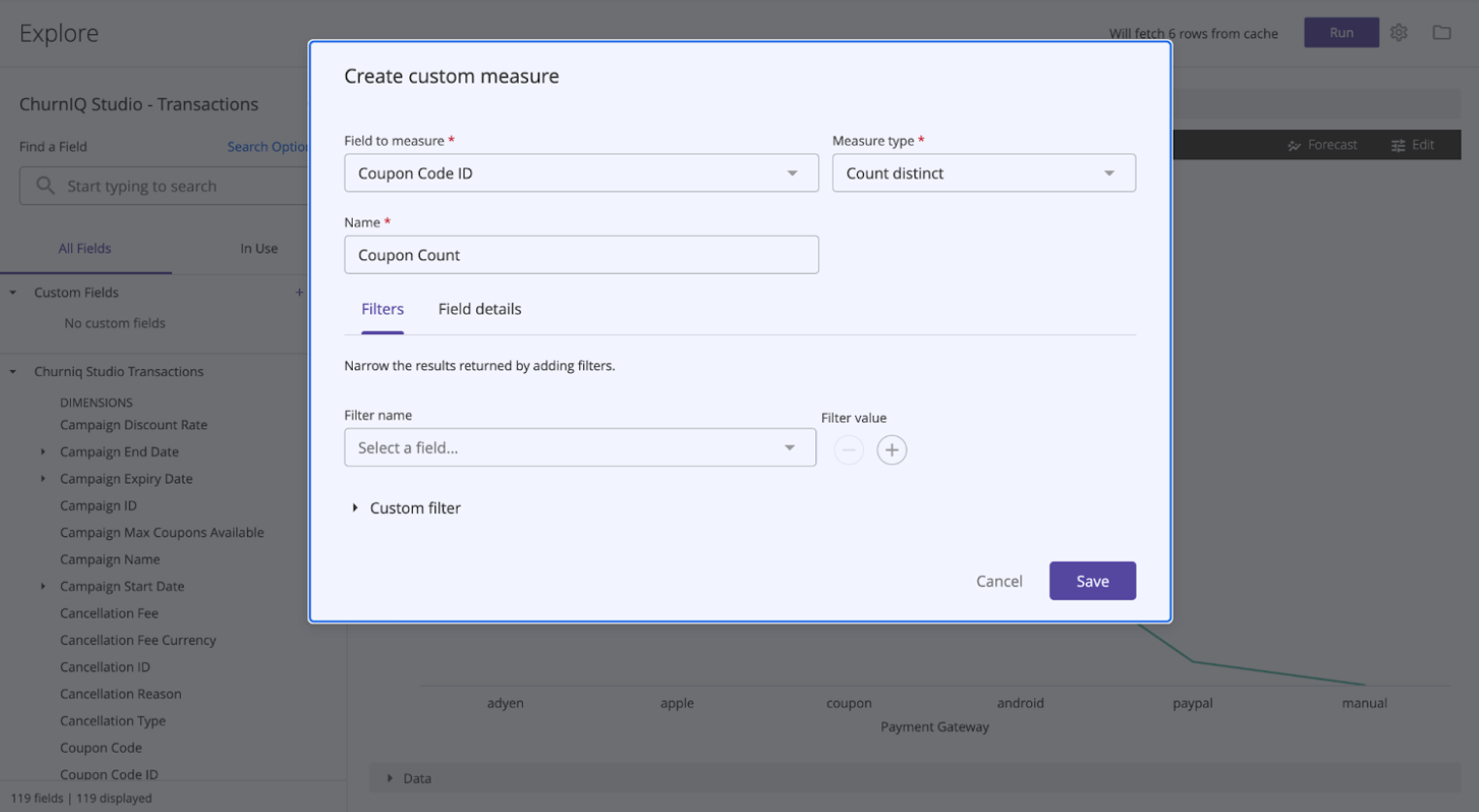This screenshot has width=1479, height=812.
Task: Click the field search box
Action: tap(164, 186)
